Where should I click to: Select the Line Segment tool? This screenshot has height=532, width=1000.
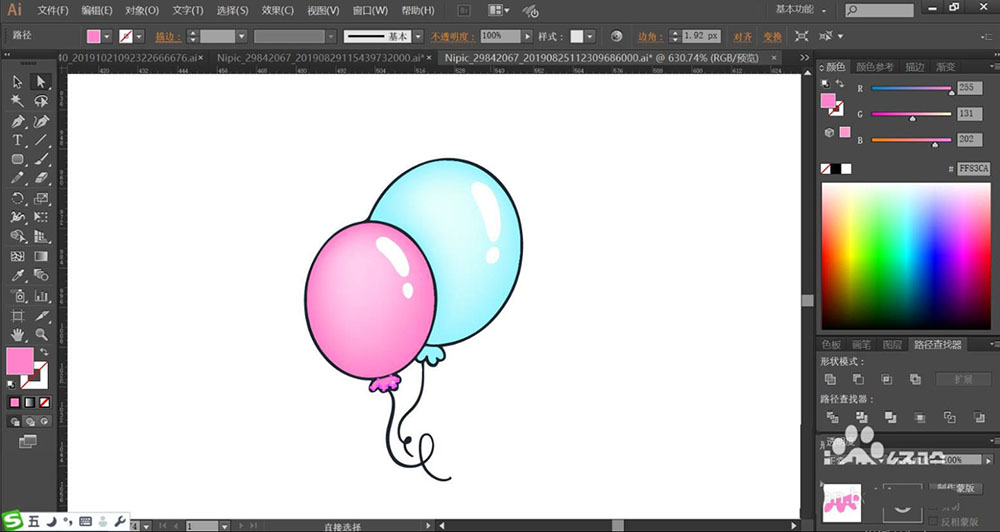coord(41,140)
